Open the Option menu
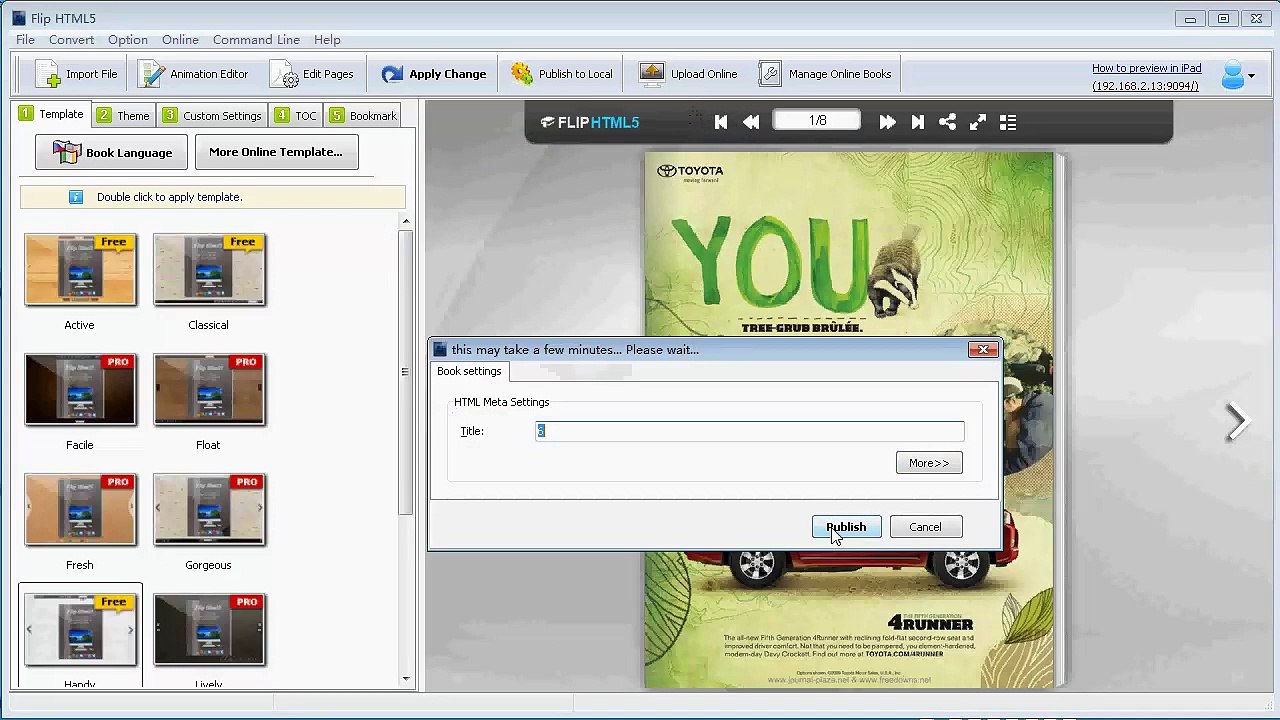1280x720 pixels. point(128,40)
